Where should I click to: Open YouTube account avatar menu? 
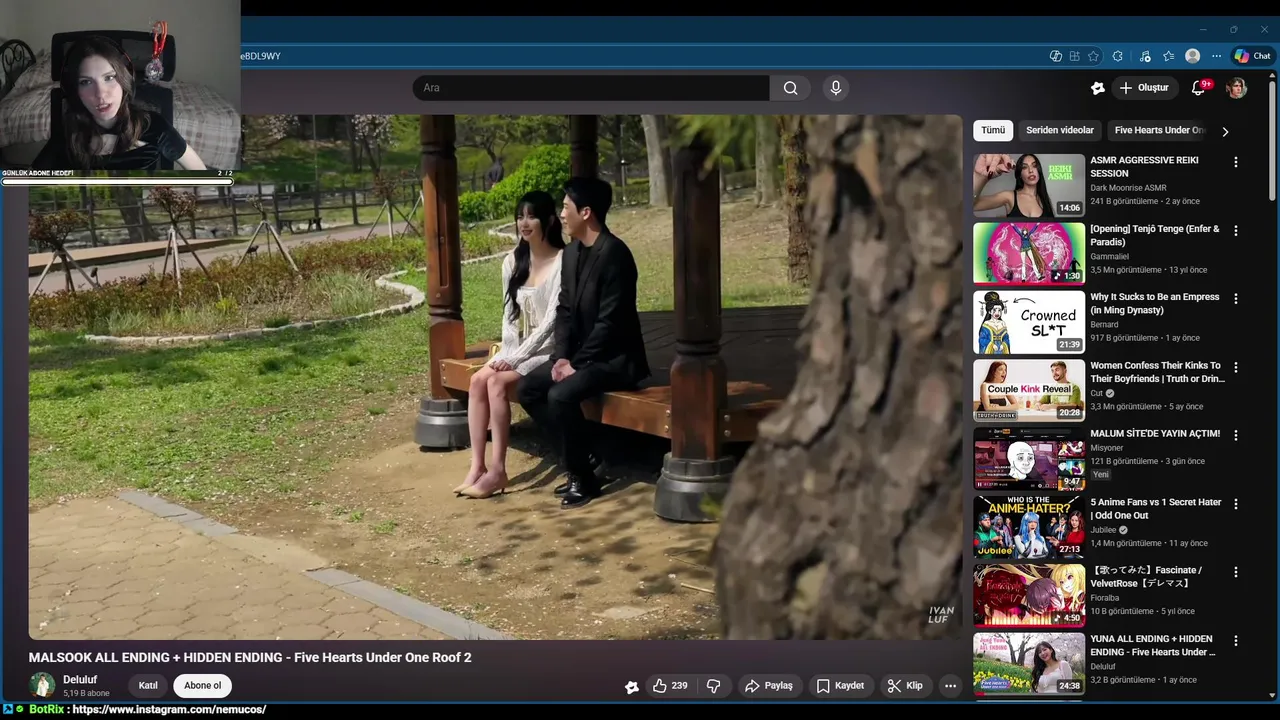pyautogui.click(x=1236, y=88)
